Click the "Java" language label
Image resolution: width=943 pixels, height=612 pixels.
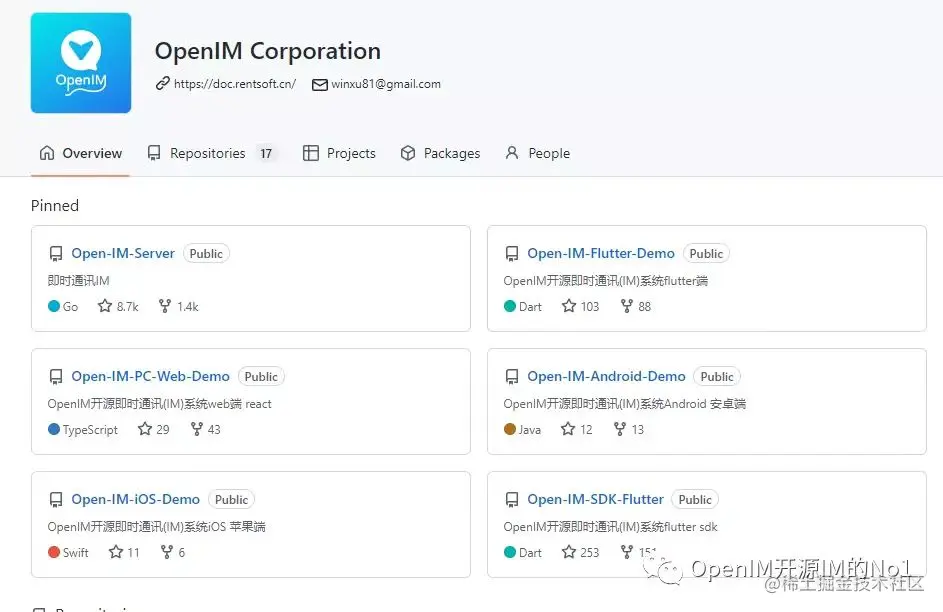click(x=530, y=429)
